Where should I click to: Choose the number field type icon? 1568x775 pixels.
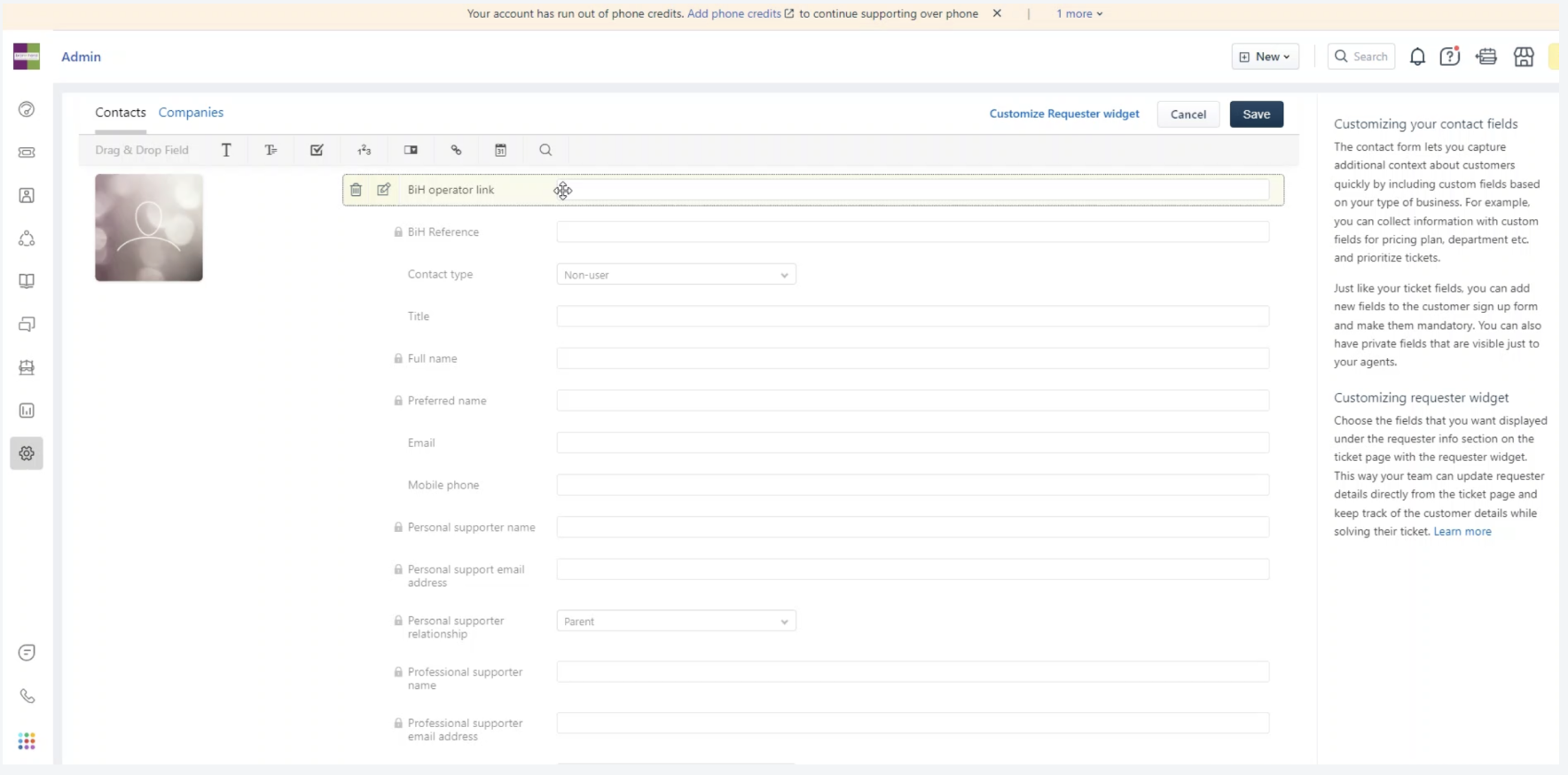tap(365, 151)
